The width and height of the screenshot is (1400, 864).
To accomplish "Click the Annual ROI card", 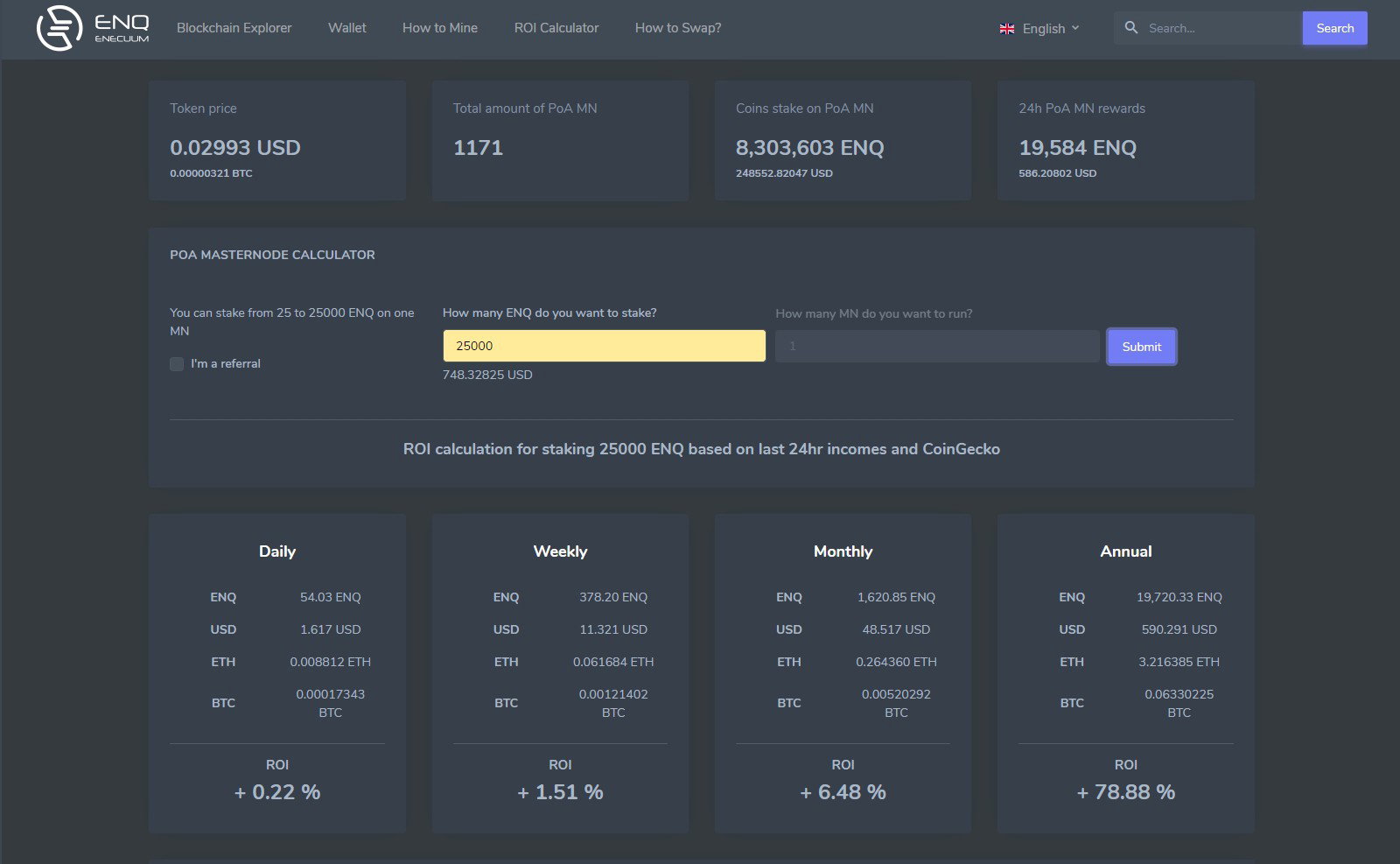I will pos(1125,672).
